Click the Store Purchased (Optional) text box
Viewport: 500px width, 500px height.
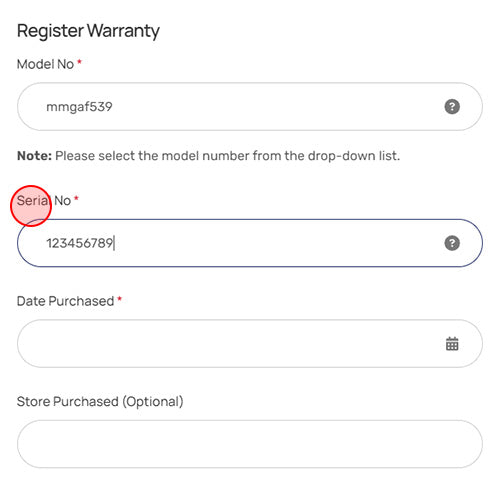point(250,444)
